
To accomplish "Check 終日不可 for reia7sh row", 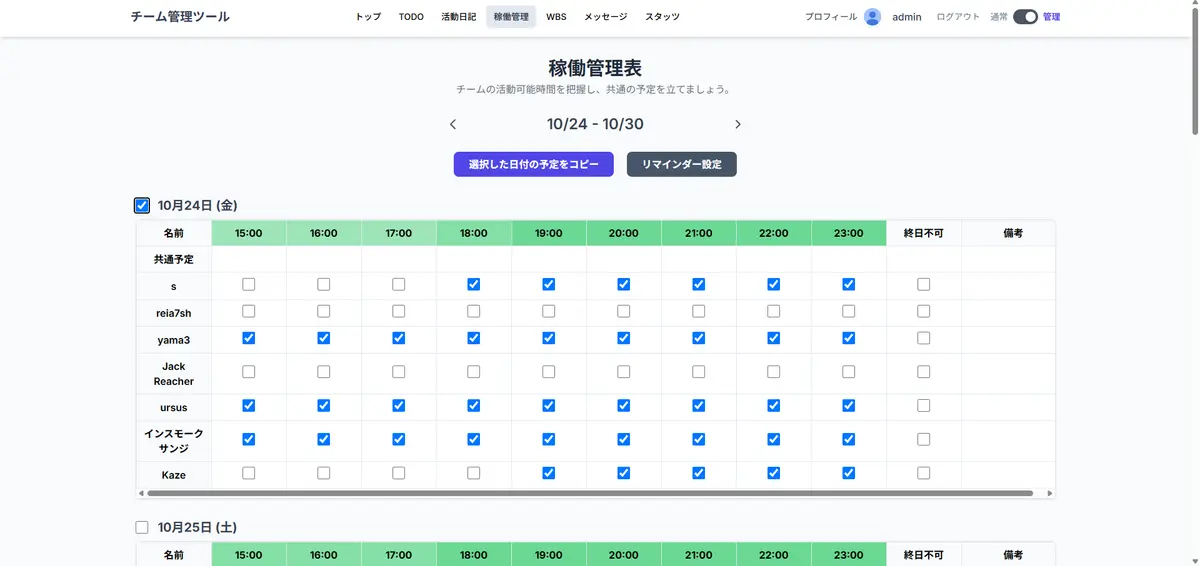I will [923, 312].
